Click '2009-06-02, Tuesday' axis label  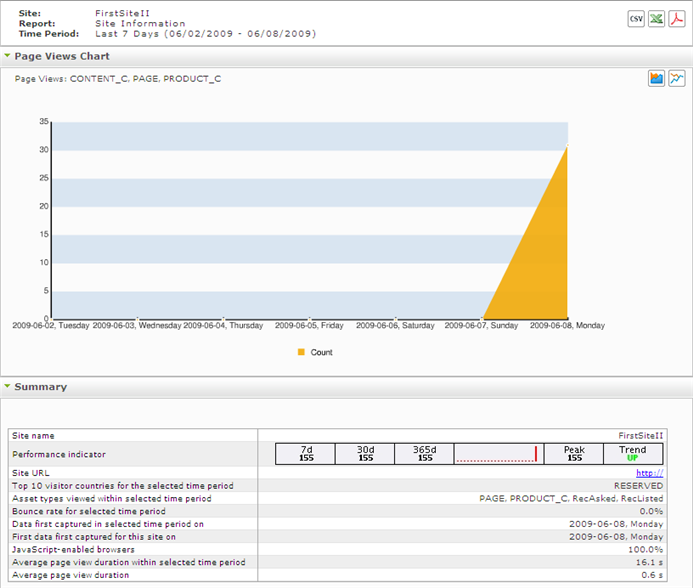coord(51,325)
